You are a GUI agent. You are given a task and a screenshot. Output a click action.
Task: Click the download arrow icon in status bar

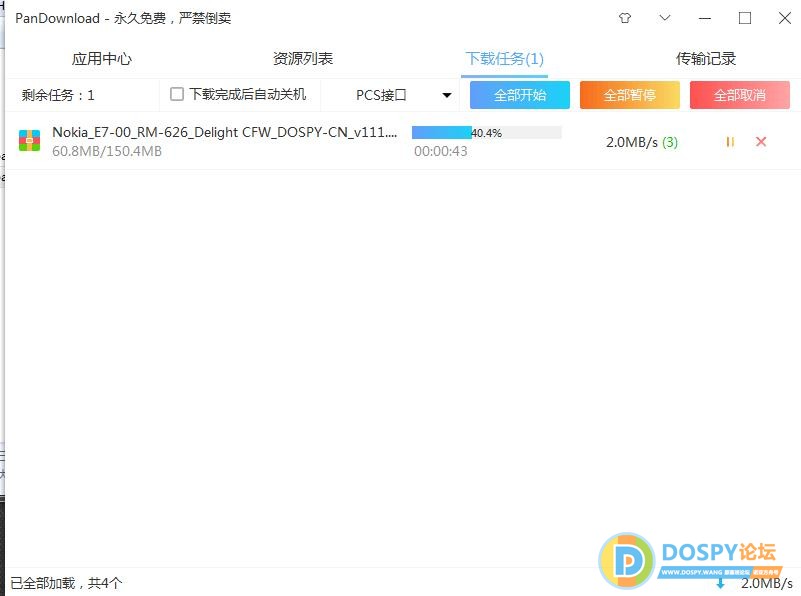pyautogui.click(x=721, y=582)
